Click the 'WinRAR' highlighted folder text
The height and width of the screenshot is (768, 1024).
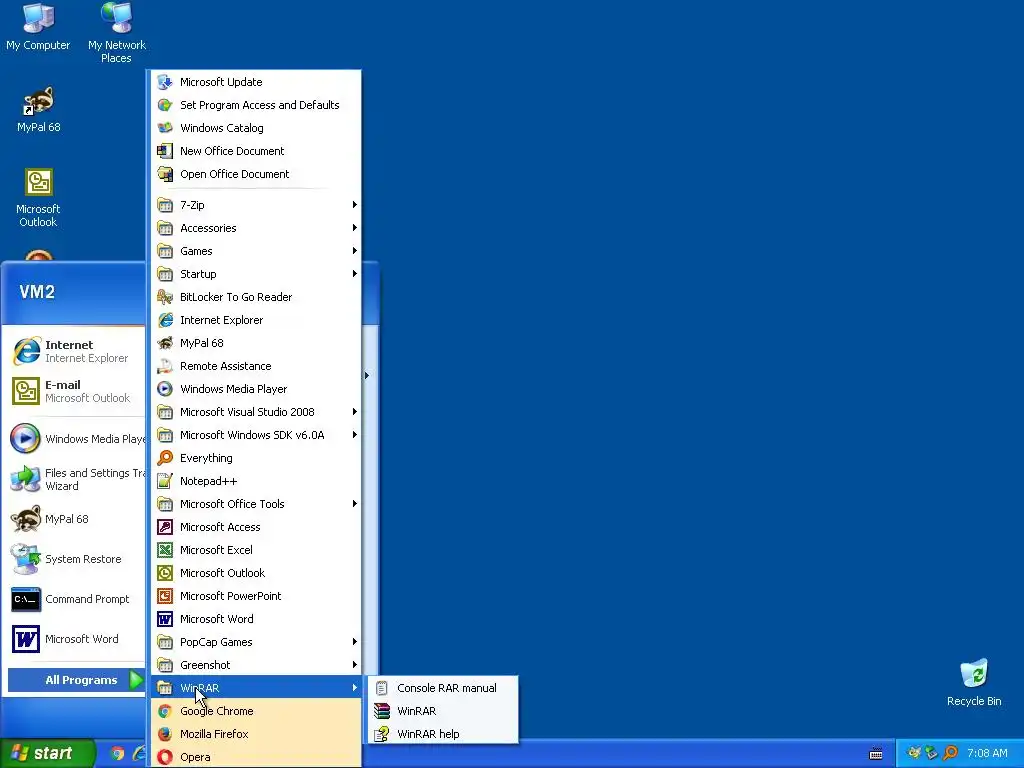tap(200, 688)
